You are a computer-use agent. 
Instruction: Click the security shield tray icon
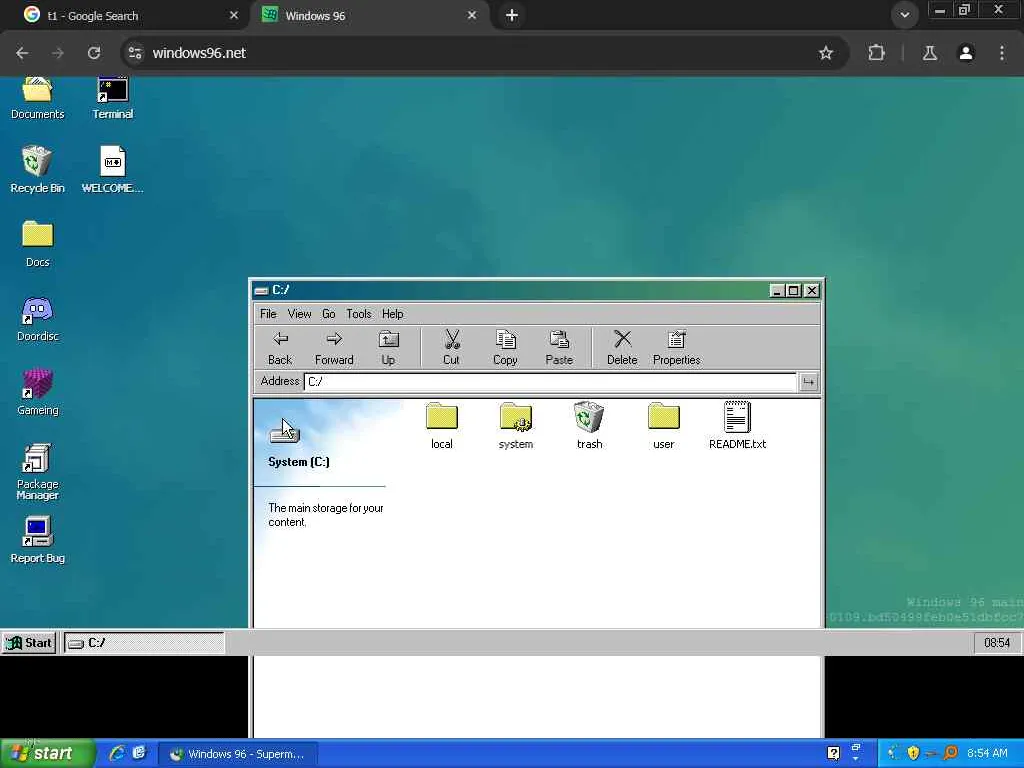pos(913,754)
